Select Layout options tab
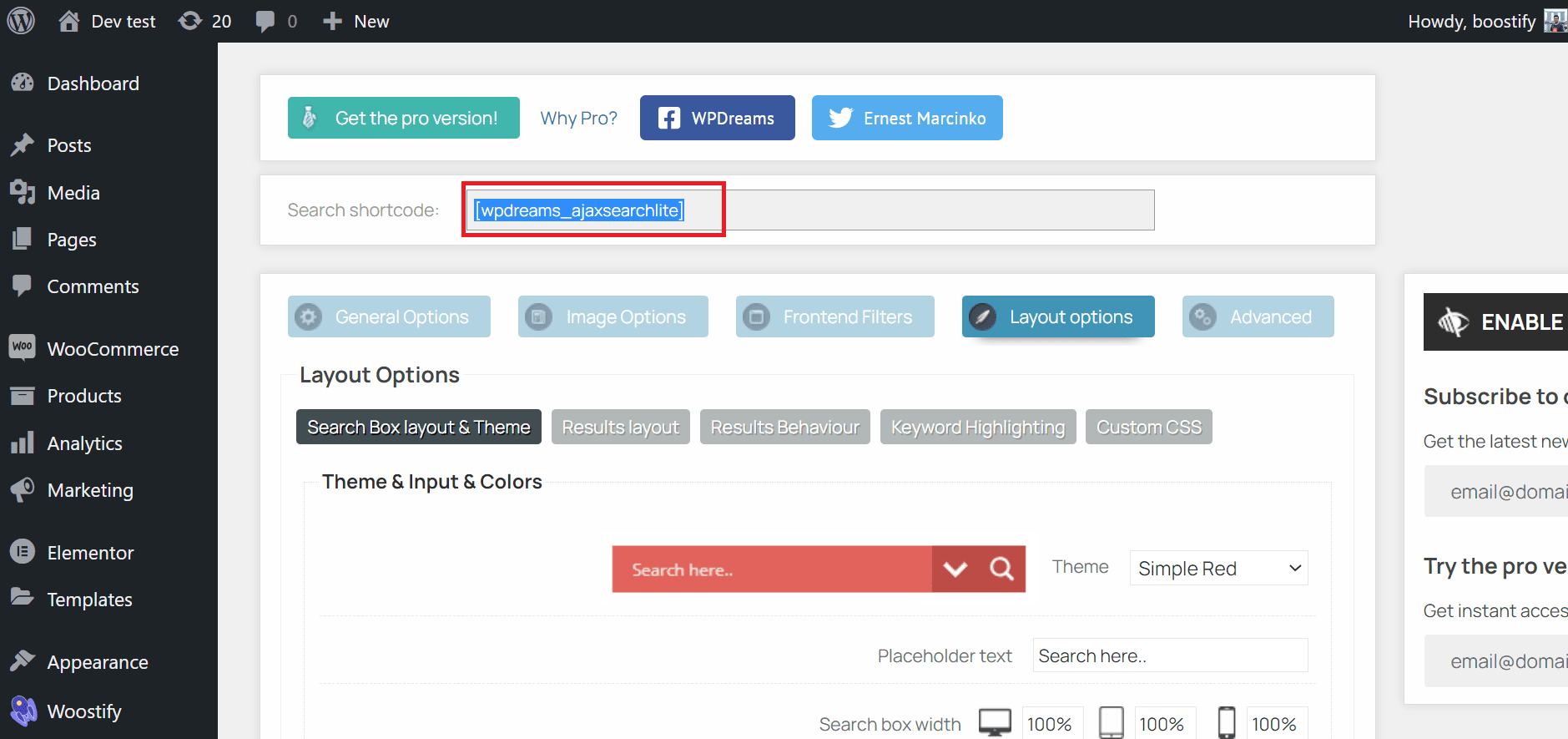Viewport: 1568px width, 739px height. [x=1058, y=316]
